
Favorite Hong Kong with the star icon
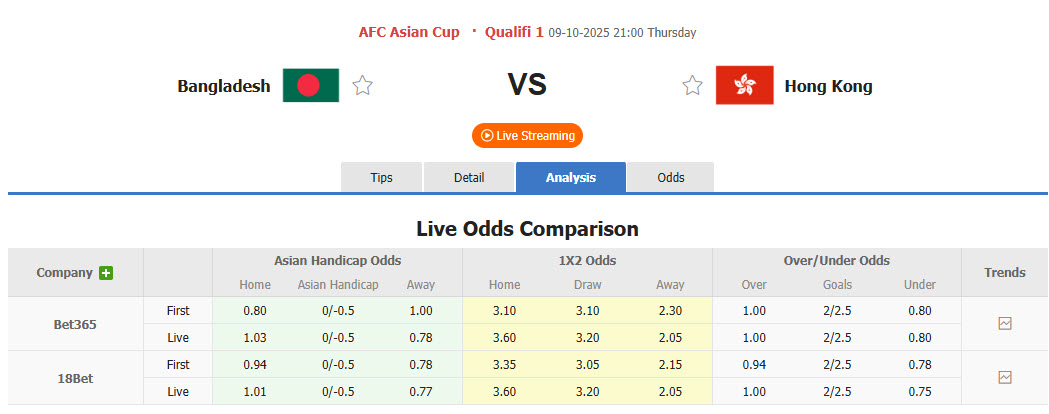coord(692,86)
